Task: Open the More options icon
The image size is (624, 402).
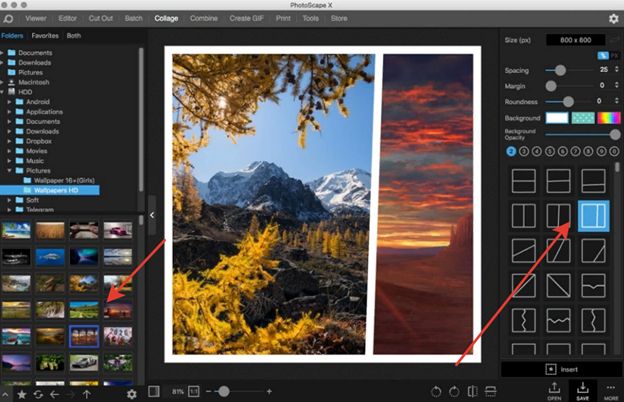Action: coord(610,388)
